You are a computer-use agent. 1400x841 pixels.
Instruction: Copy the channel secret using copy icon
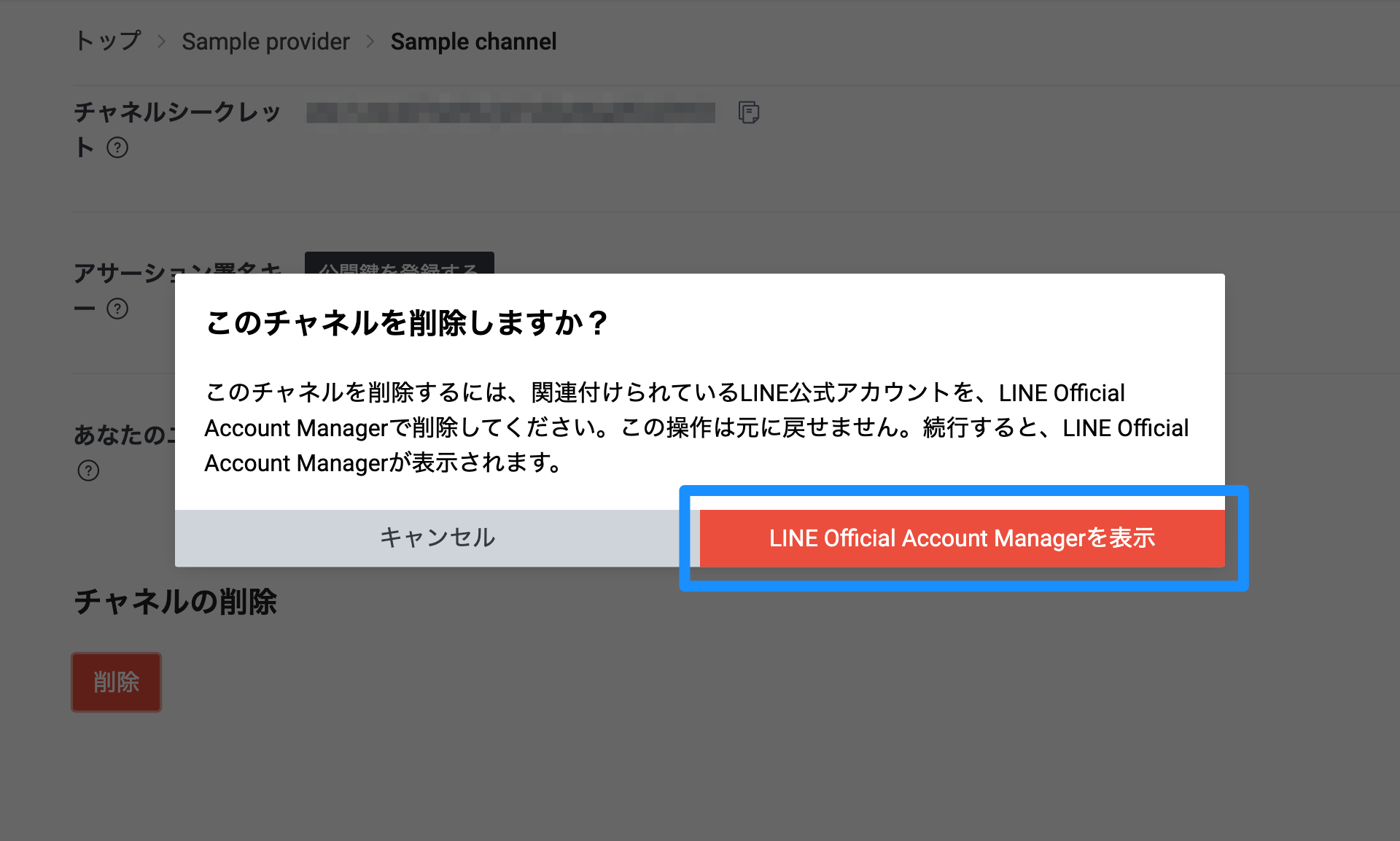click(749, 112)
